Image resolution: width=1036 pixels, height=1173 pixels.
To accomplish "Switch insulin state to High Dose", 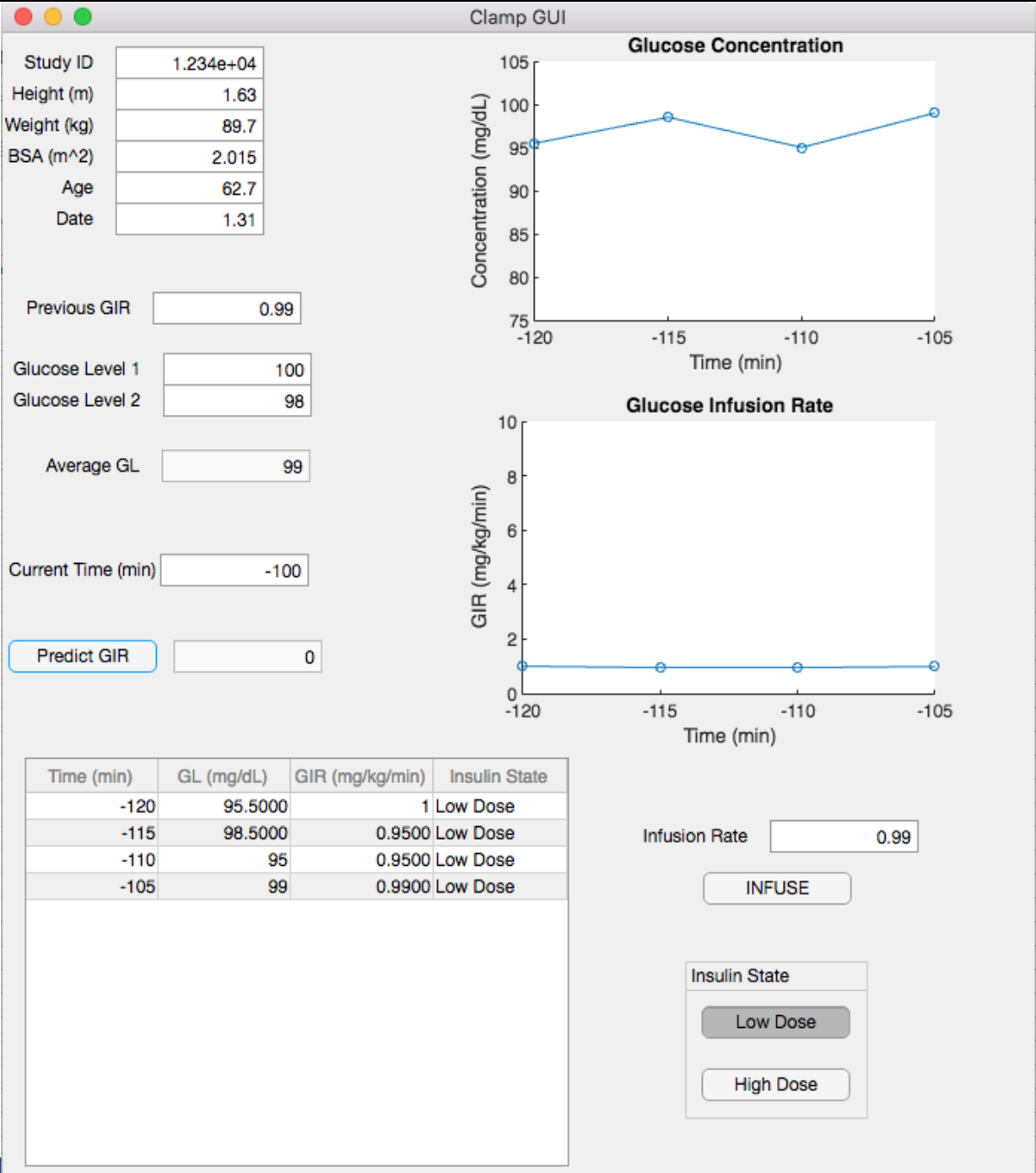I will coord(775,1084).
